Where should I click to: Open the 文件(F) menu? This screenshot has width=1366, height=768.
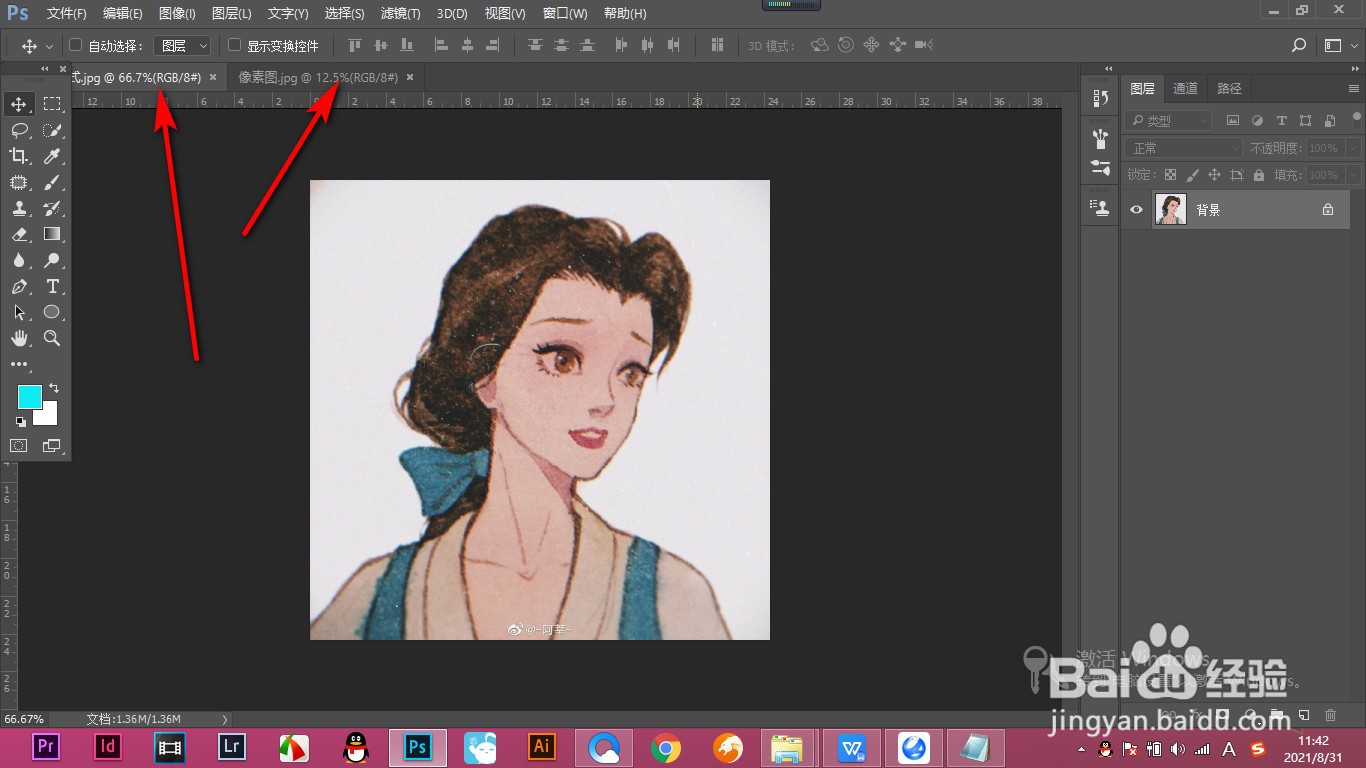(x=66, y=14)
